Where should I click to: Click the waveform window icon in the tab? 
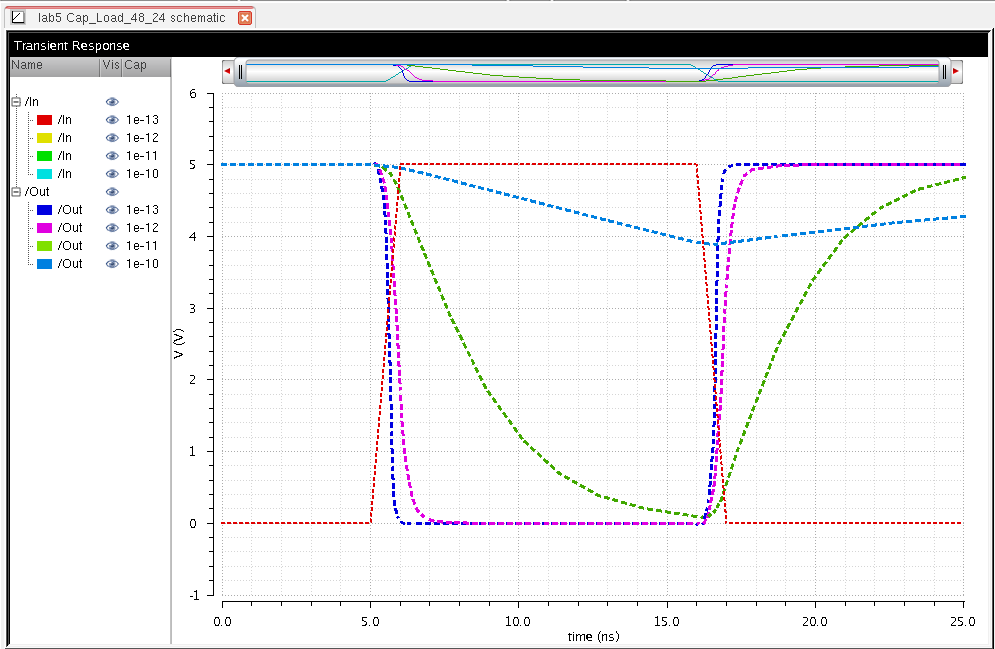[16, 18]
